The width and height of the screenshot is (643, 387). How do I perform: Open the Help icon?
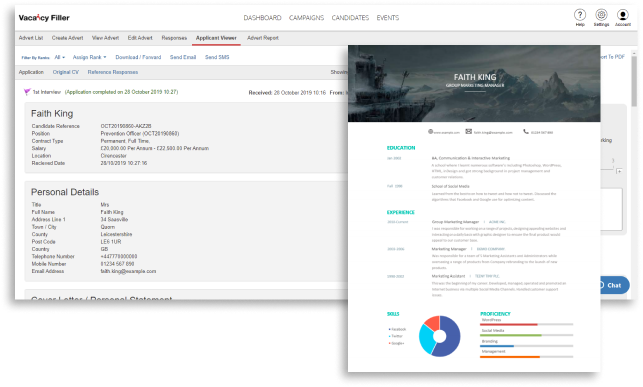tap(579, 15)
